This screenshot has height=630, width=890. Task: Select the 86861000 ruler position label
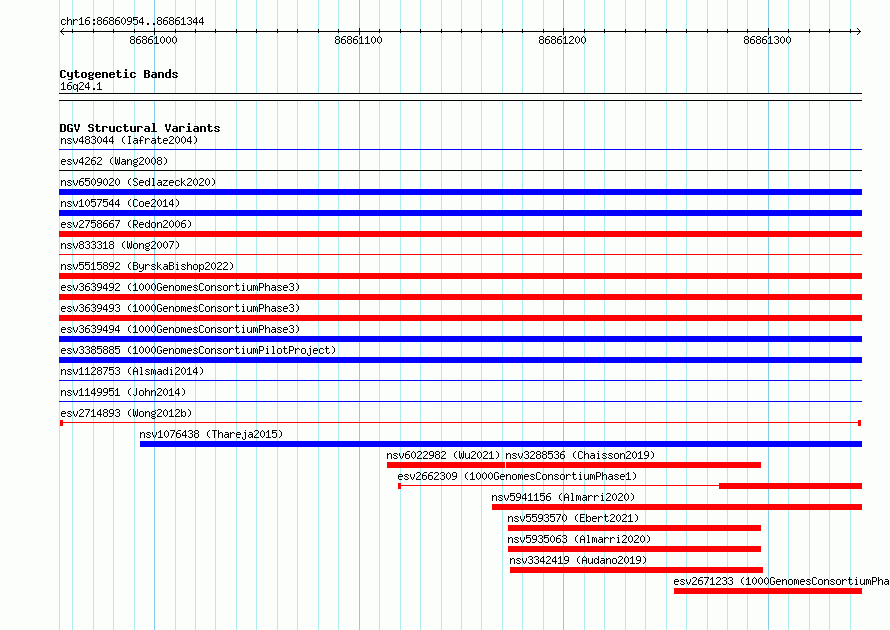click(x=153, y=40)
